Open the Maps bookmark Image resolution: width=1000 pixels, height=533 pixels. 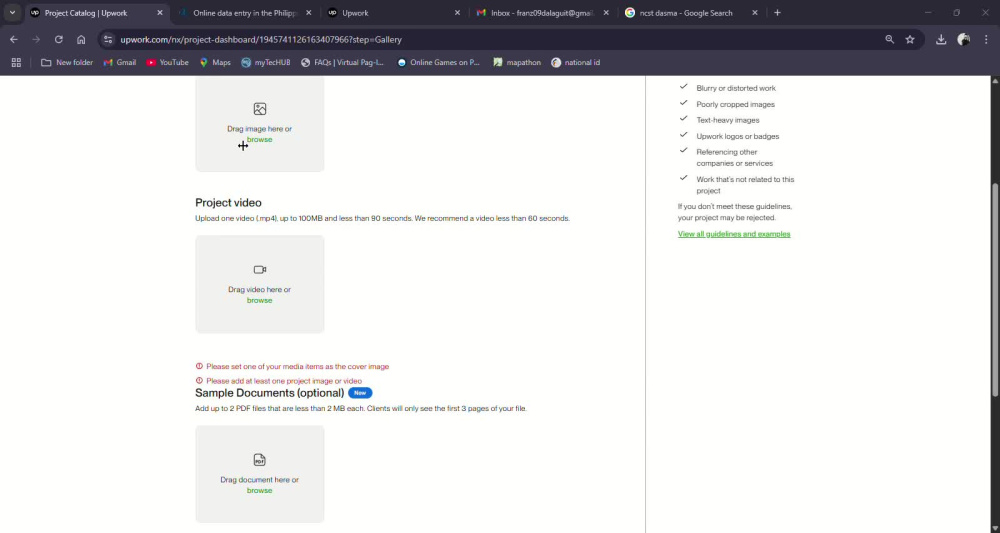(x=215, y=62)
